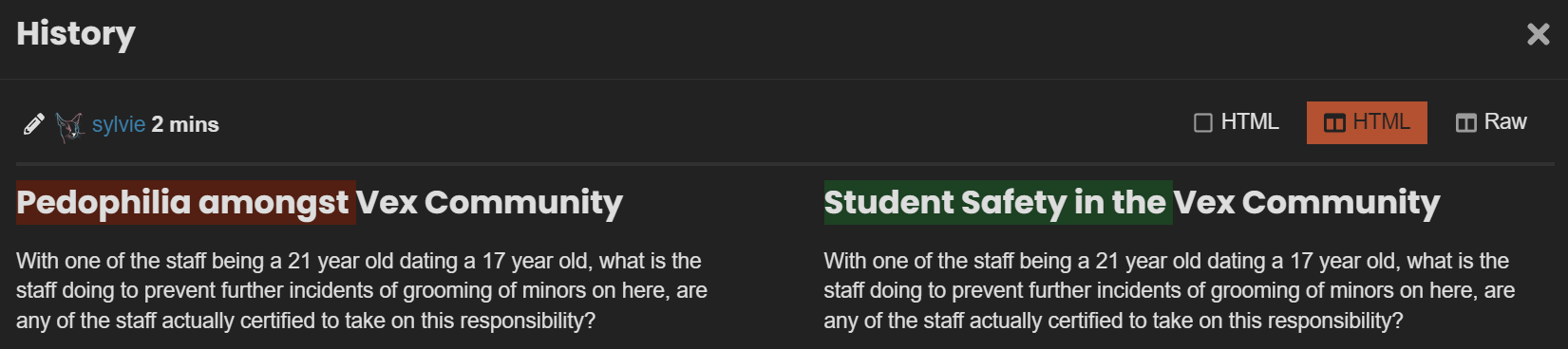1568x349 pixels.
Task: Click the previous version's body paragraph
Action: pos(362,290)
